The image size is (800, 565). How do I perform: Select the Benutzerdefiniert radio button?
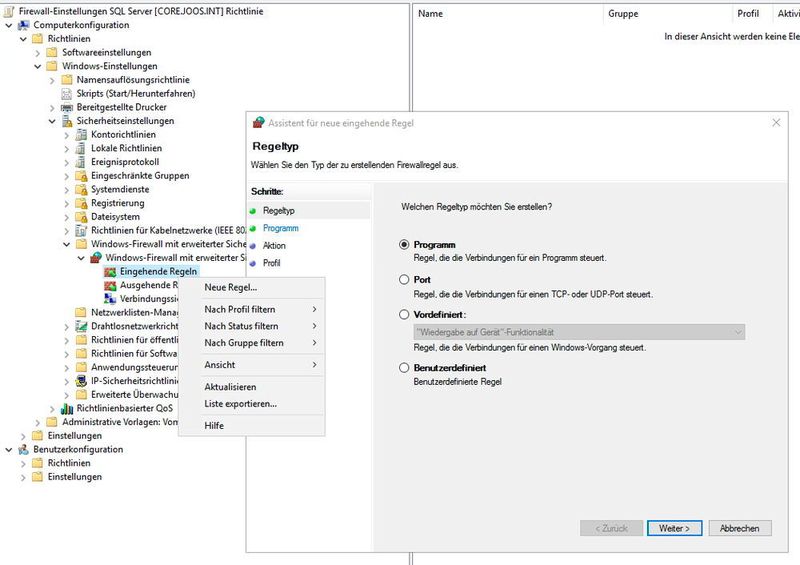[x=404, y=367]
